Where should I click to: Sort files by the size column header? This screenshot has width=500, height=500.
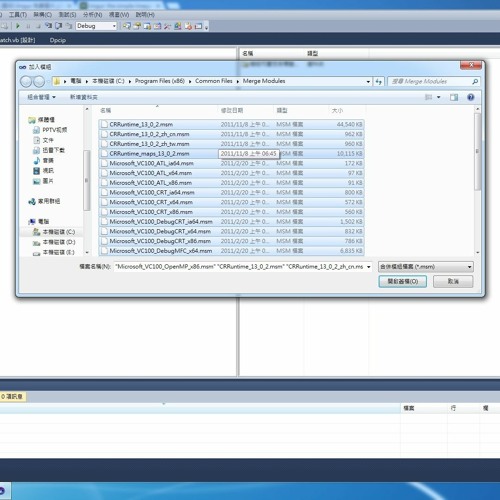[347, 110]
